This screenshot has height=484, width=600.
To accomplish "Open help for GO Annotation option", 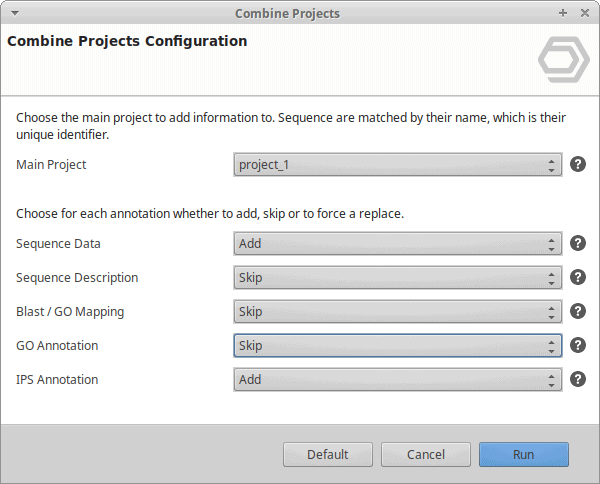I will 578,345.
